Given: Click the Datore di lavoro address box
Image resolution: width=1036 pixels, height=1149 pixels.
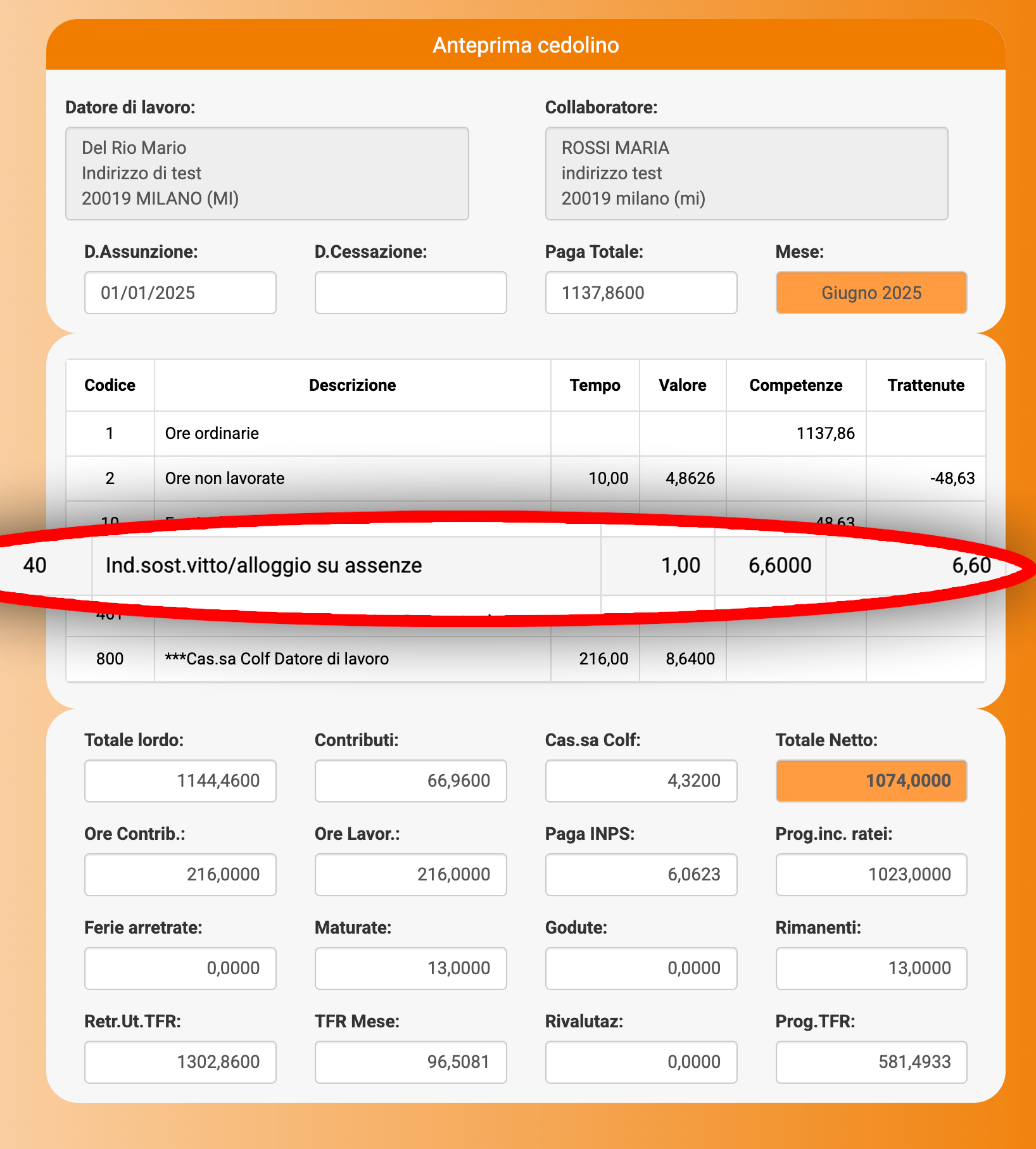Looking at the screenshot, I should (267, 174).
